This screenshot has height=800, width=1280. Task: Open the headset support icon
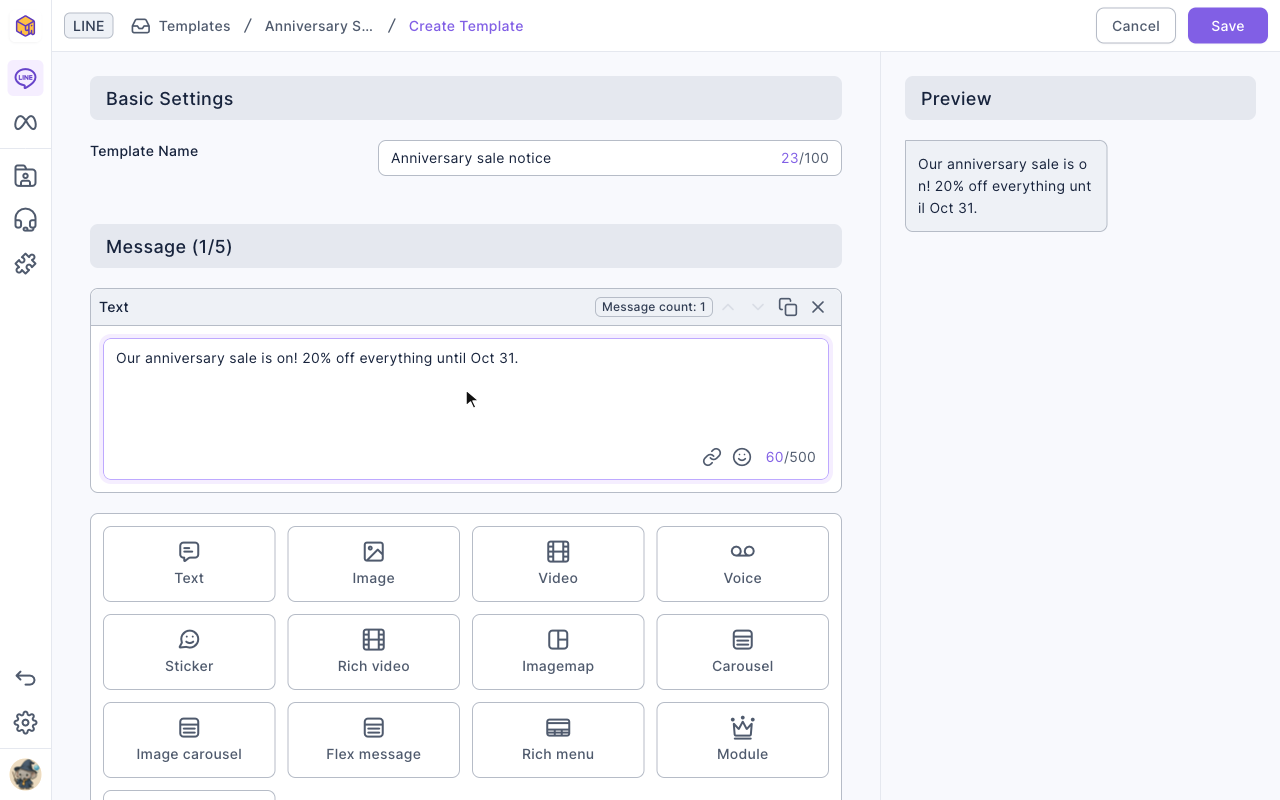pos(25,220)
